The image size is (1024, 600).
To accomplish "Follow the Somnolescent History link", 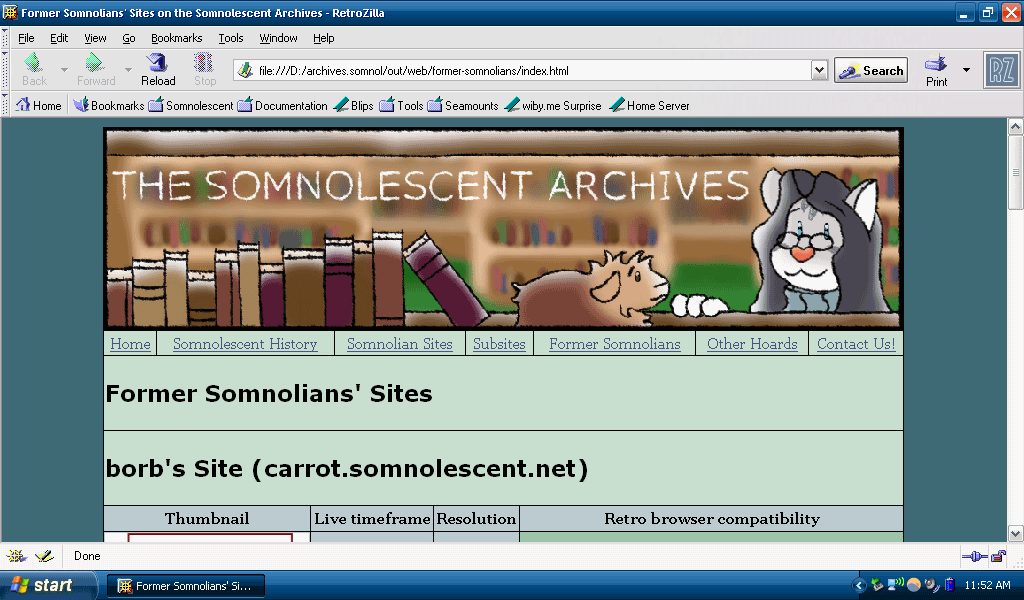I will pyautogui.click(x=245, y=344).
